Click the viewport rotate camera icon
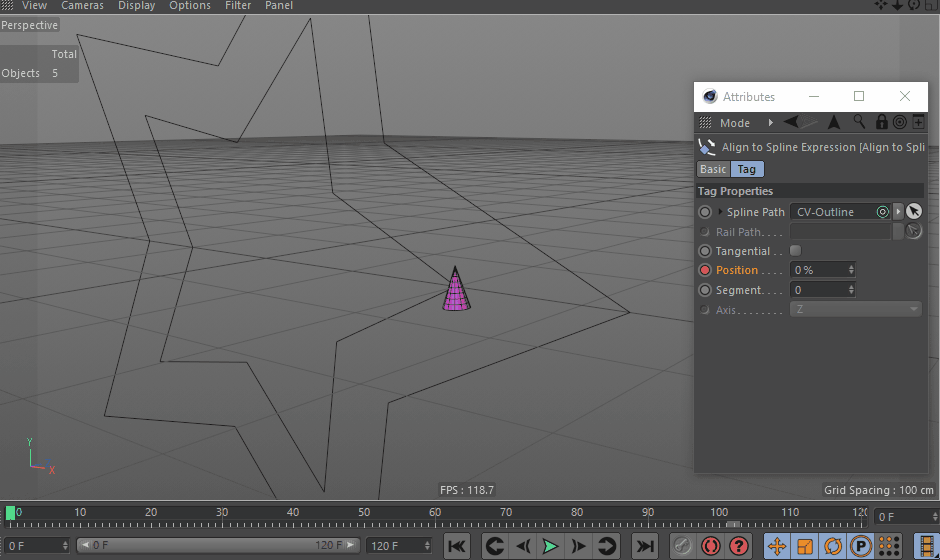 tap(914, 5)
